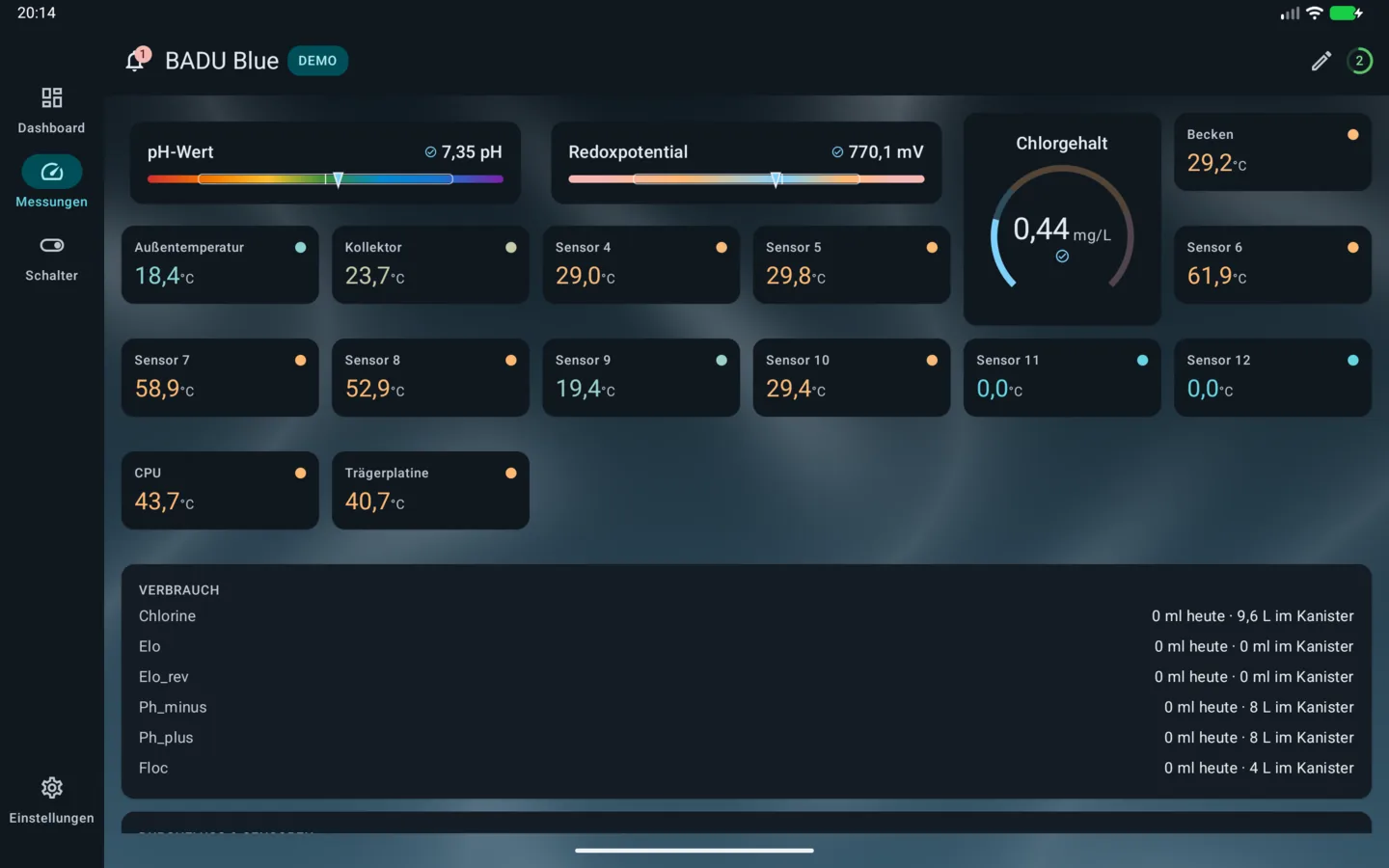The image size is (1389, 868).
Task: Open the green circular counter showing 2
Action: 1359,61
